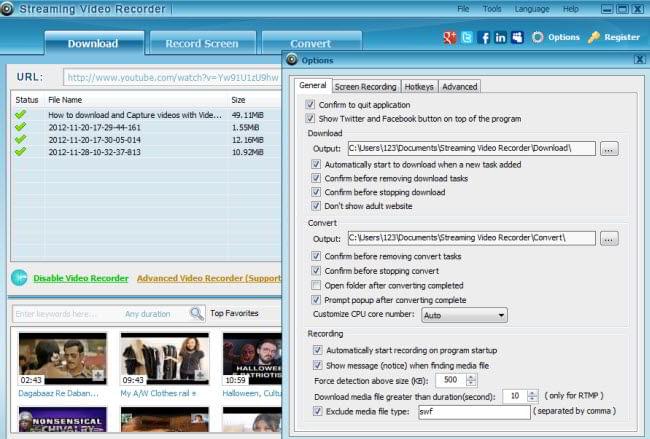Toggle Confirm before stopping download
Screen dimensions: 650x439
[x=316, y=192]
